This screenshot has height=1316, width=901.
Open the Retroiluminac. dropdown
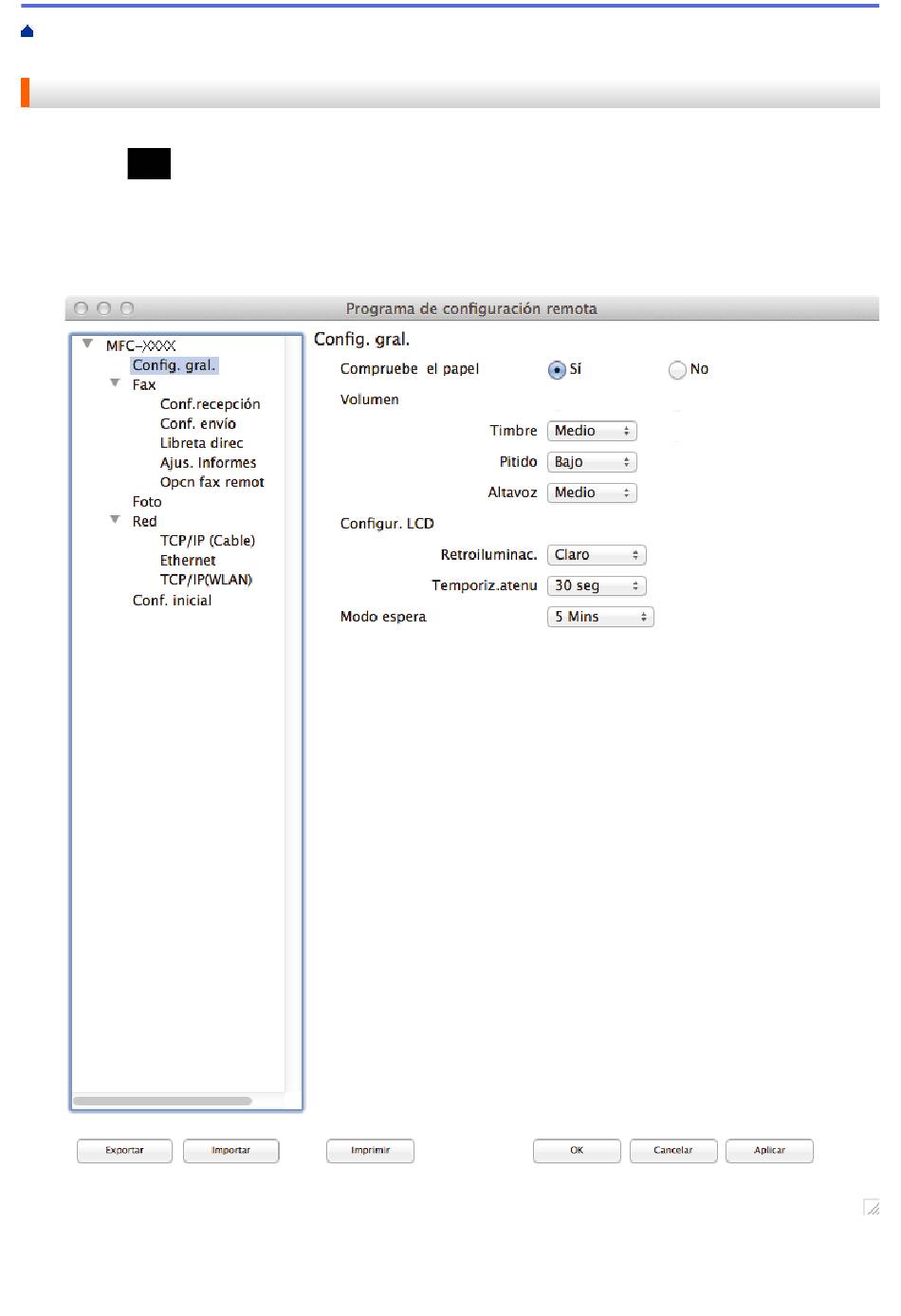point(597,555)
